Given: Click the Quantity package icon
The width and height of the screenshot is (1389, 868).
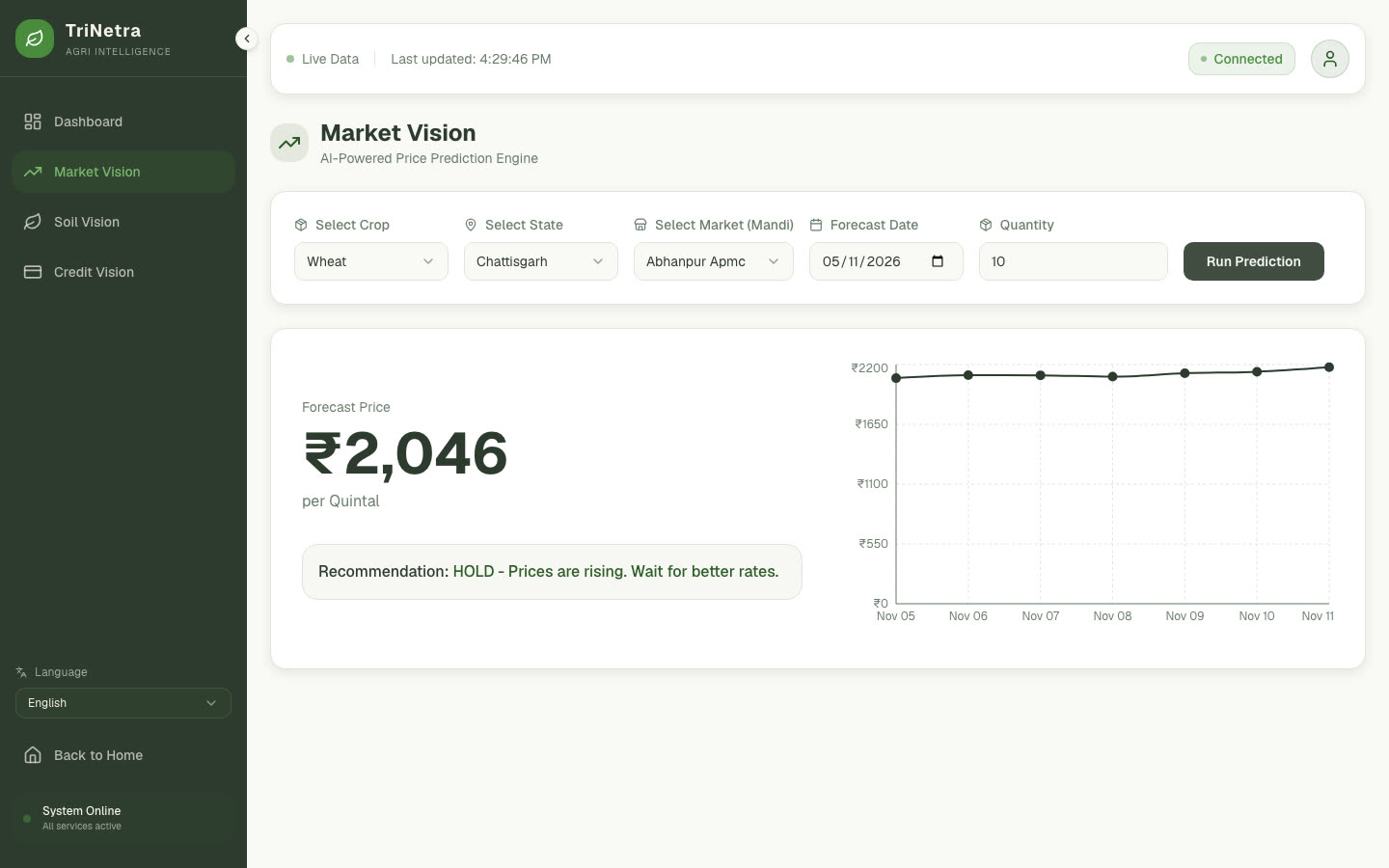Looking at the screenshot, I should [x=986, y=225].
